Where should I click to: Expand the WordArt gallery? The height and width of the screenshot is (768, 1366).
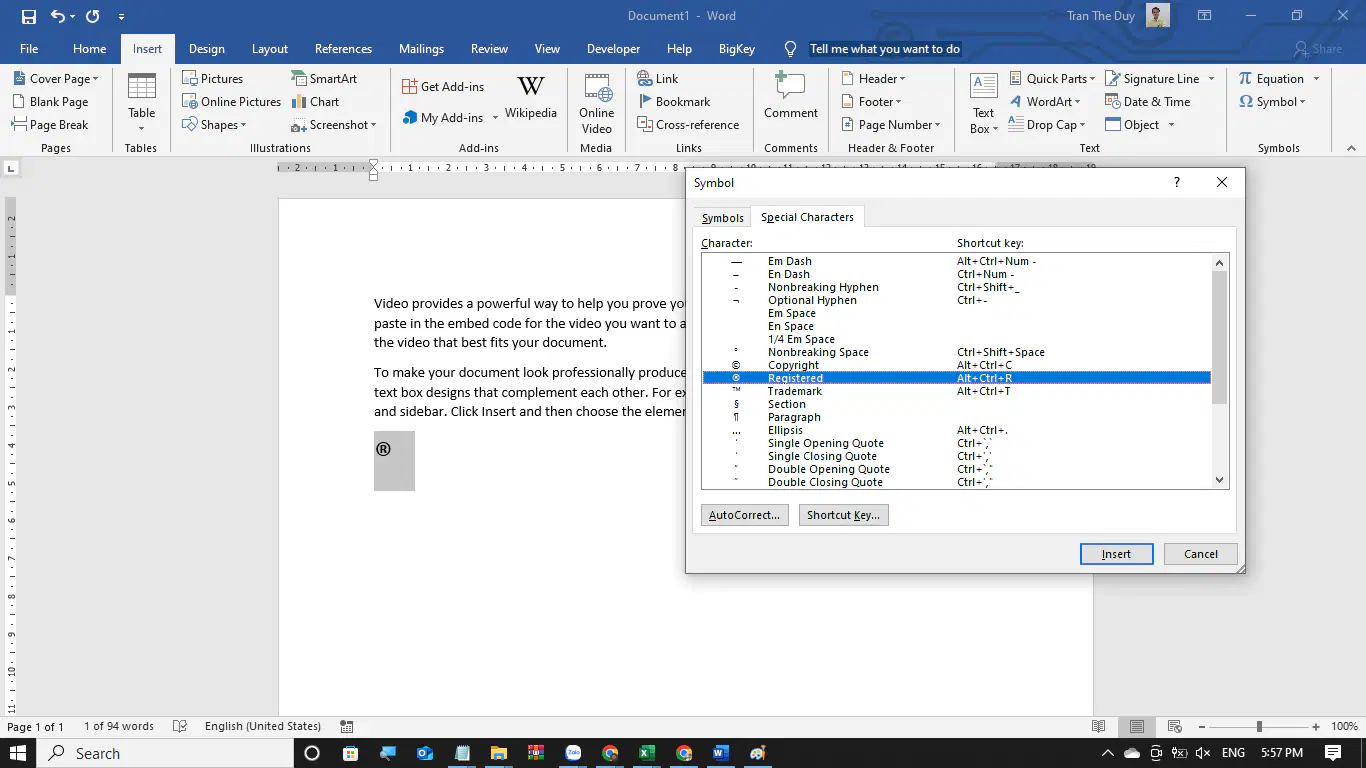click(1044, 102)
